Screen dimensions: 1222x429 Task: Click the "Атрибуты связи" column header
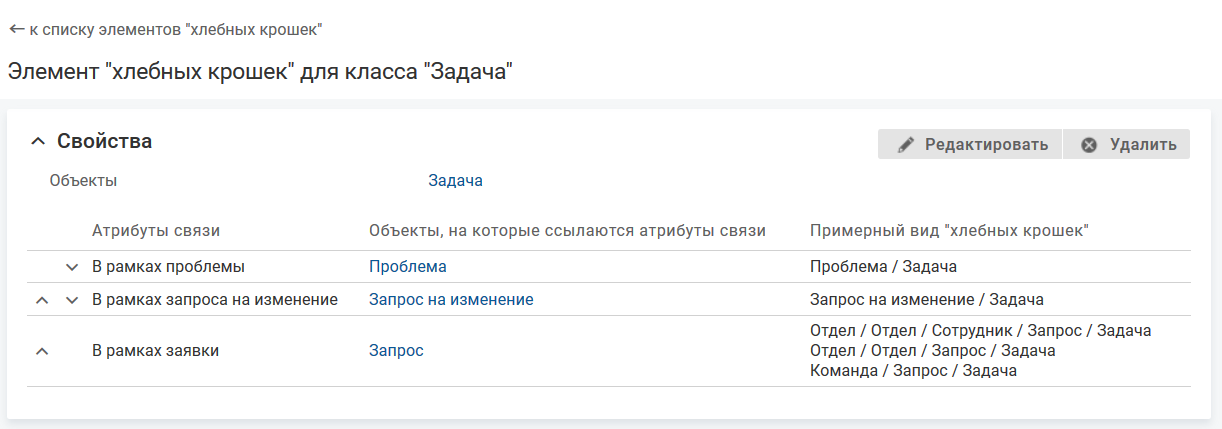(x=155, y=231)
